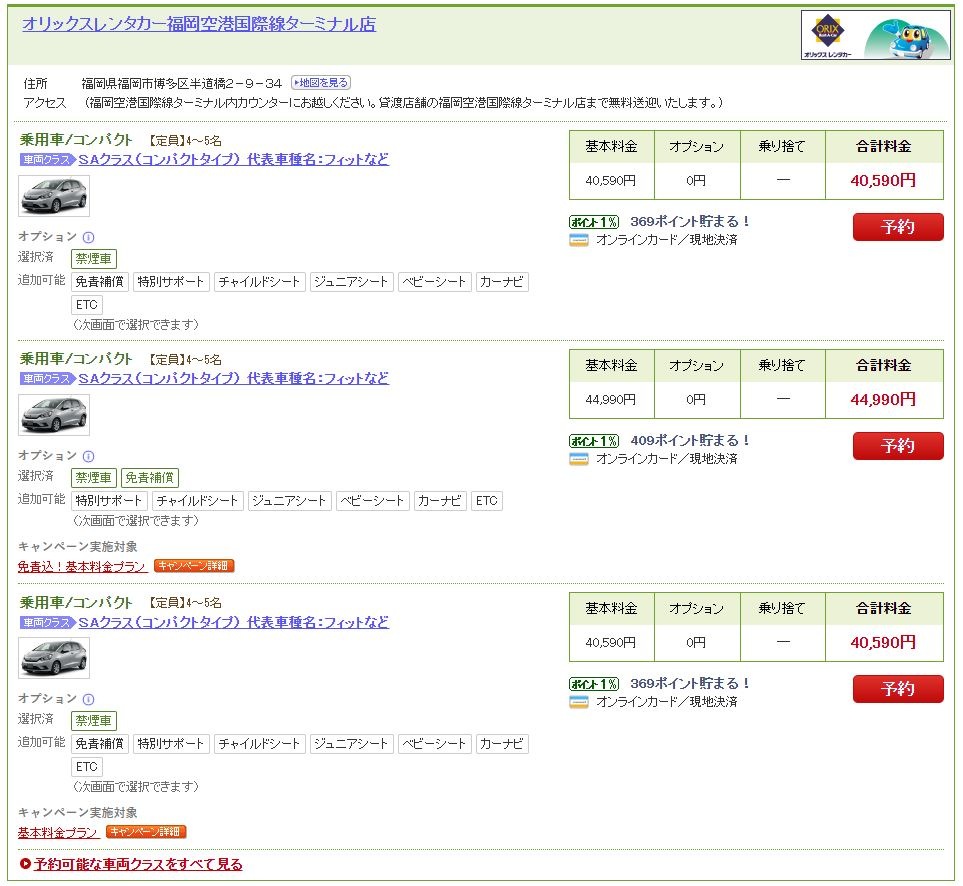Choose チャイルドシート option in the last listing
This screenshot has height=886, width=963.
(x=260, y=744)
